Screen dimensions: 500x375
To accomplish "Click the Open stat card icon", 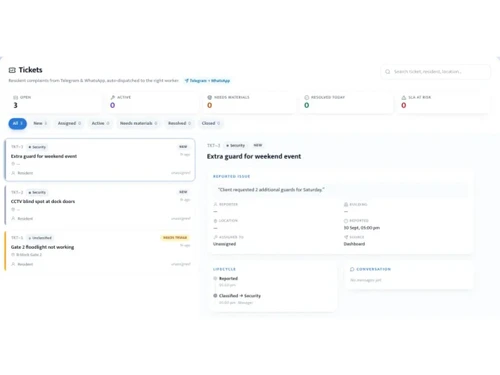I will point(15,97).
